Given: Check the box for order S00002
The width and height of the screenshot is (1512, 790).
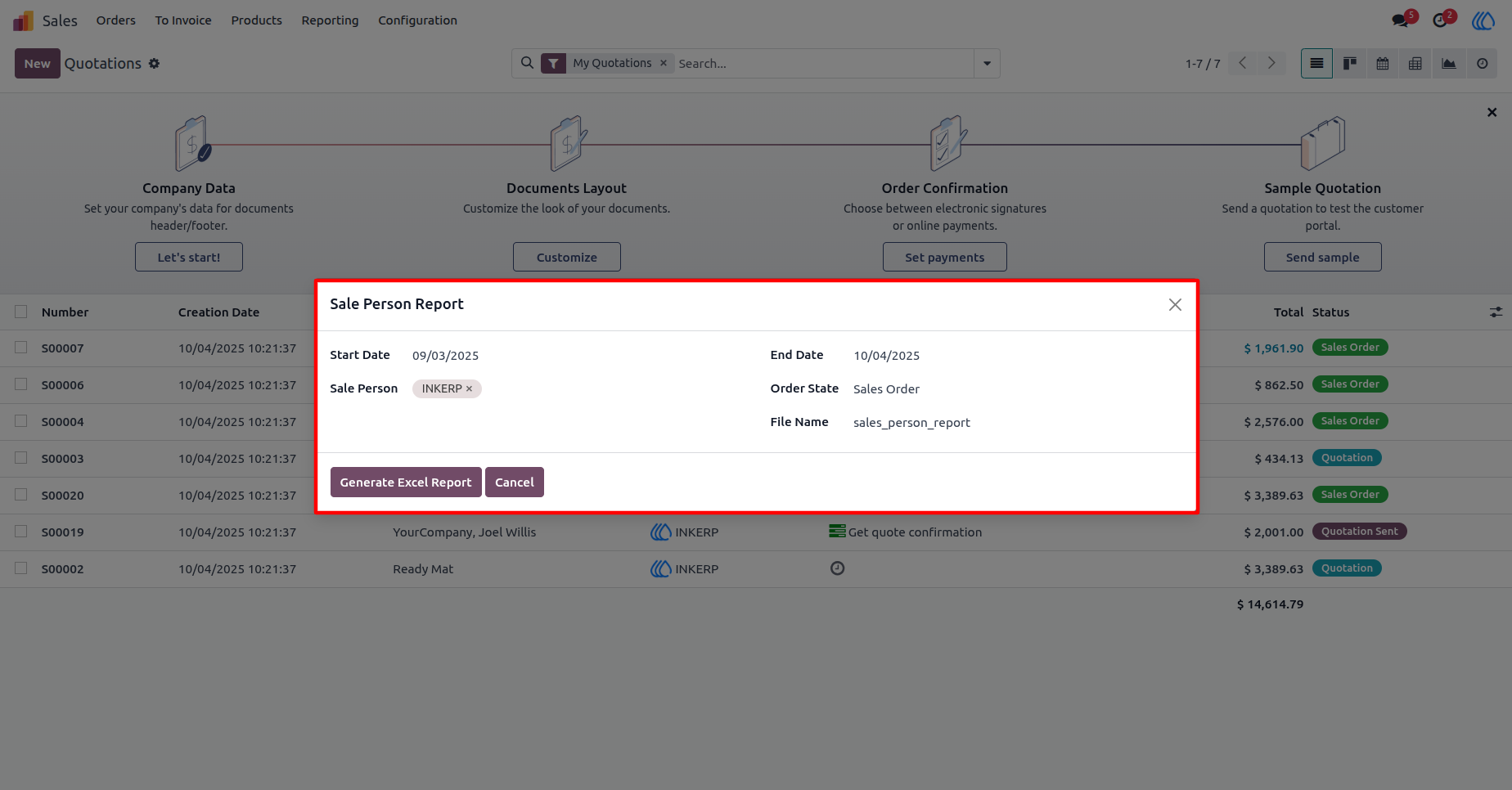Looking at the screenshot, I should (21, 568).
